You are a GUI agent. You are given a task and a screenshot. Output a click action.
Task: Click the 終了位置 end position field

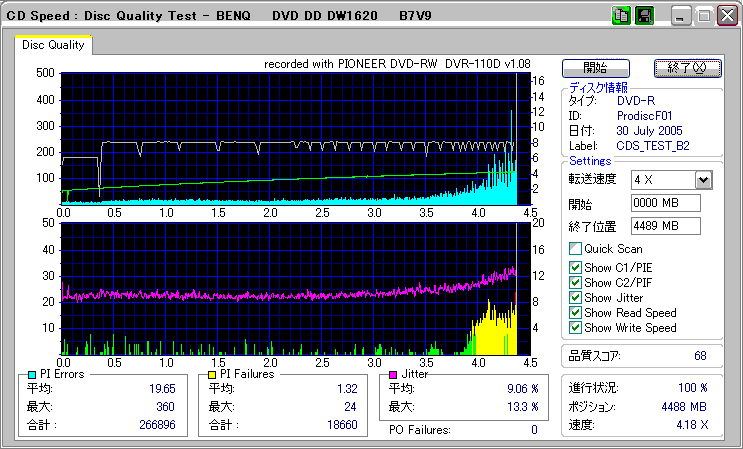tap(665, 226)
